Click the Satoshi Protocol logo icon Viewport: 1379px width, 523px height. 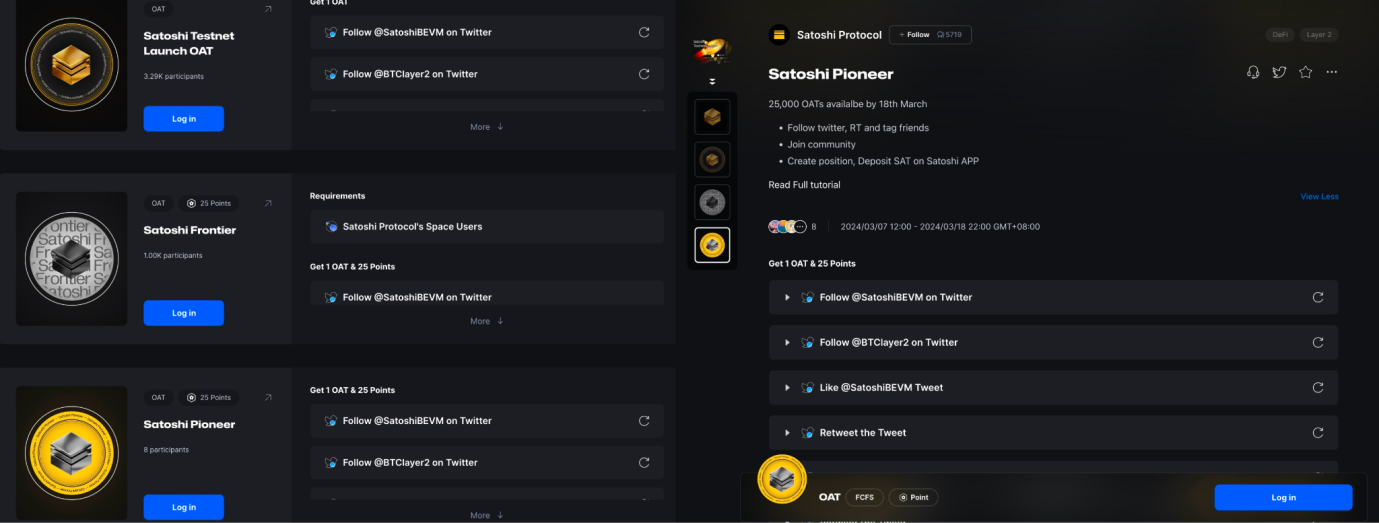[778, 35]
